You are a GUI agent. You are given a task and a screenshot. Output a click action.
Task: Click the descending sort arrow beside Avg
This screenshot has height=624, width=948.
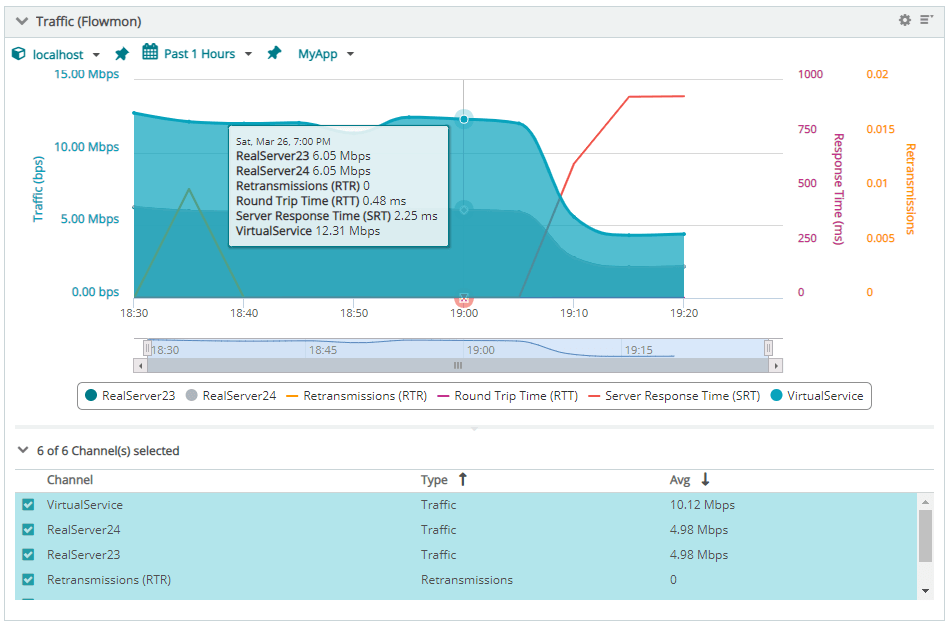click(705, 480)
